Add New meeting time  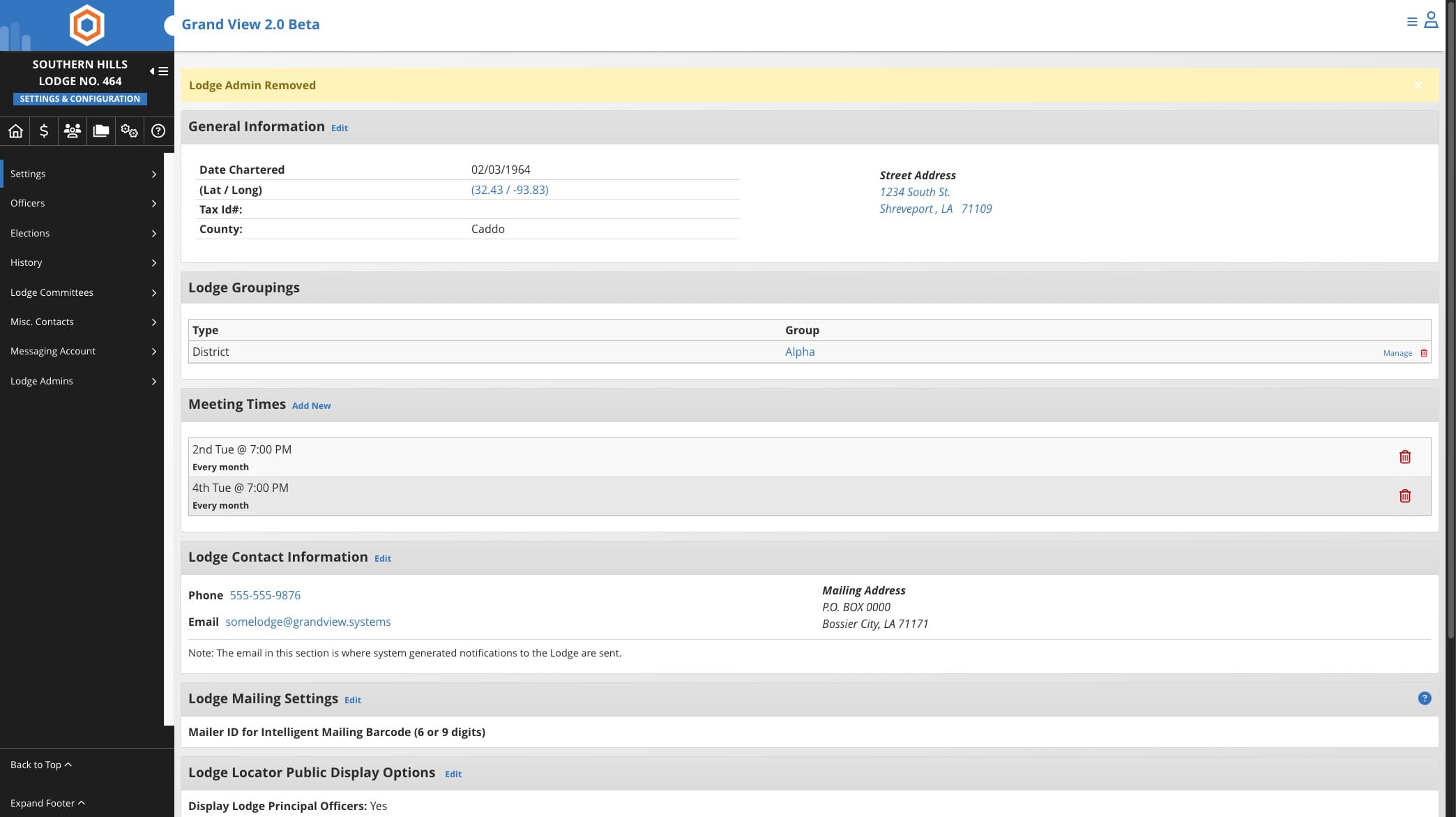point(311,406)
